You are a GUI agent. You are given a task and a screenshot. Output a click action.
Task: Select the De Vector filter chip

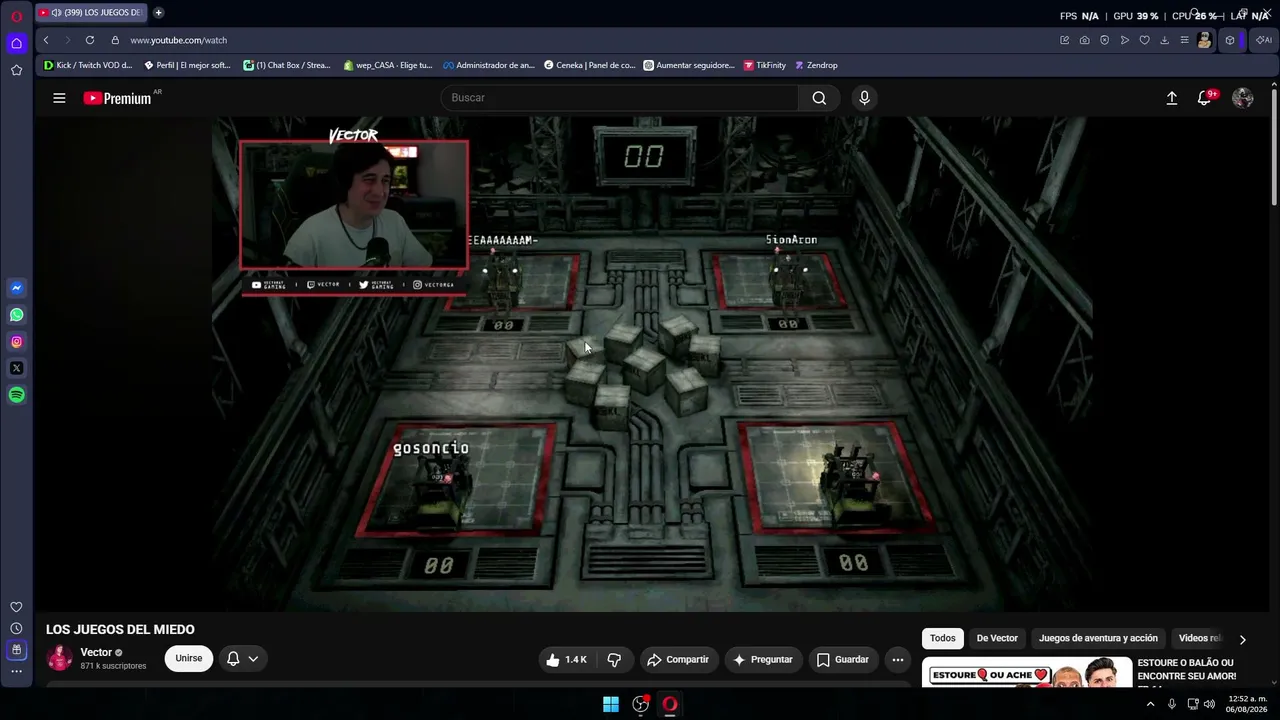pyautogui.click(x=997, y=638)
